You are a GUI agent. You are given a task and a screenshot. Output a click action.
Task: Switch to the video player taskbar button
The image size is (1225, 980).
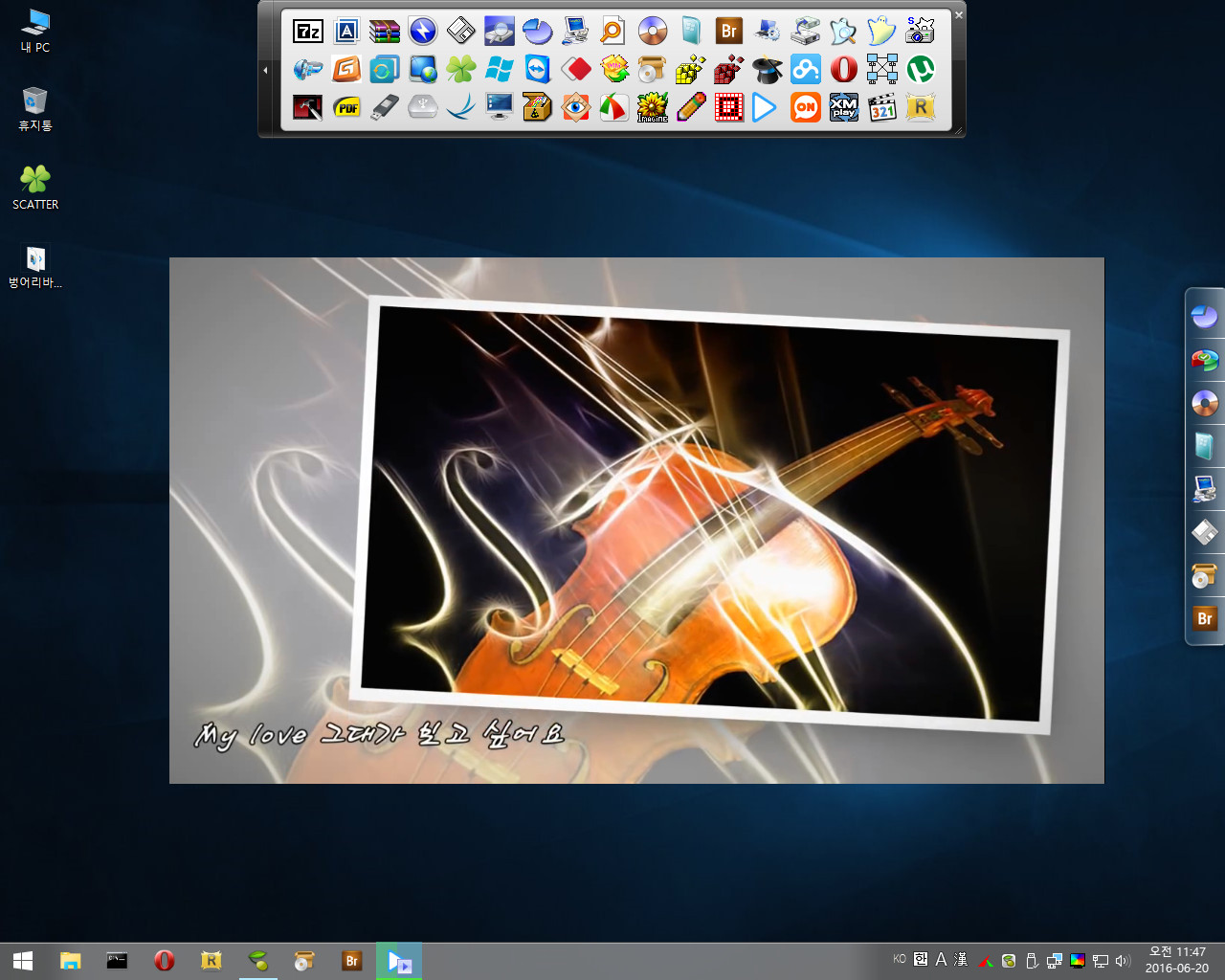pyautogui.click(x=399, y=961)
